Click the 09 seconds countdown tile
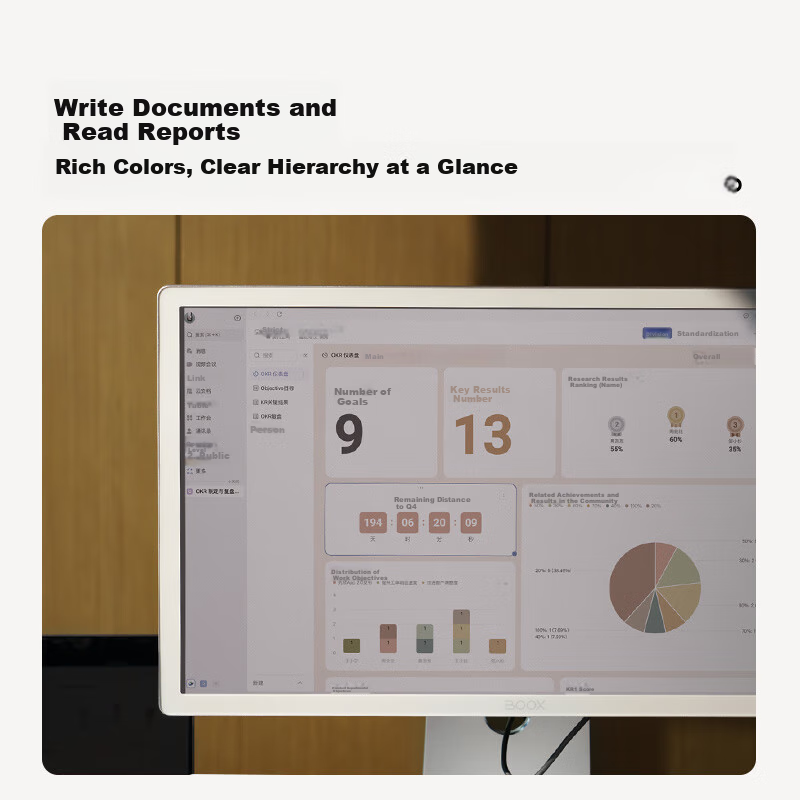800x800 pixels. pos(471,522)
